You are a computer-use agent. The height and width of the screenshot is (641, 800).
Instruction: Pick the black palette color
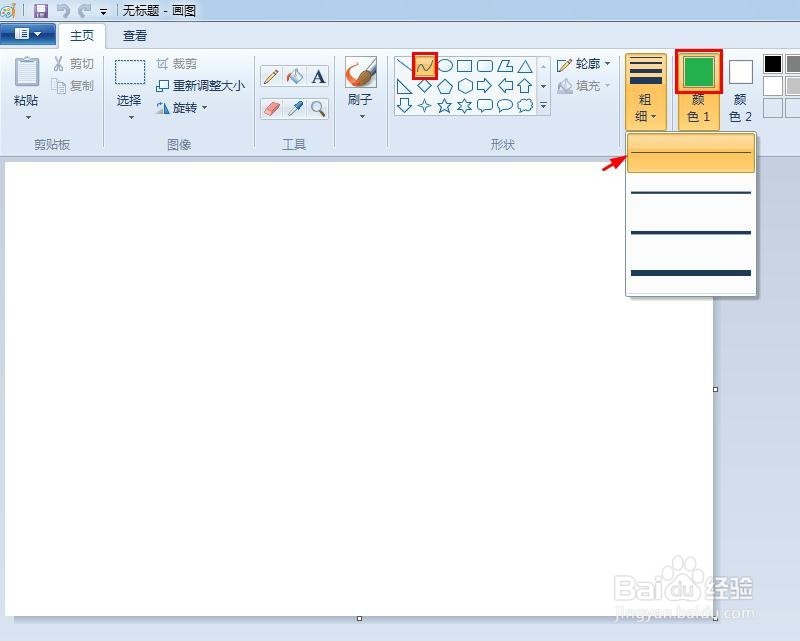tap(773, 64)
